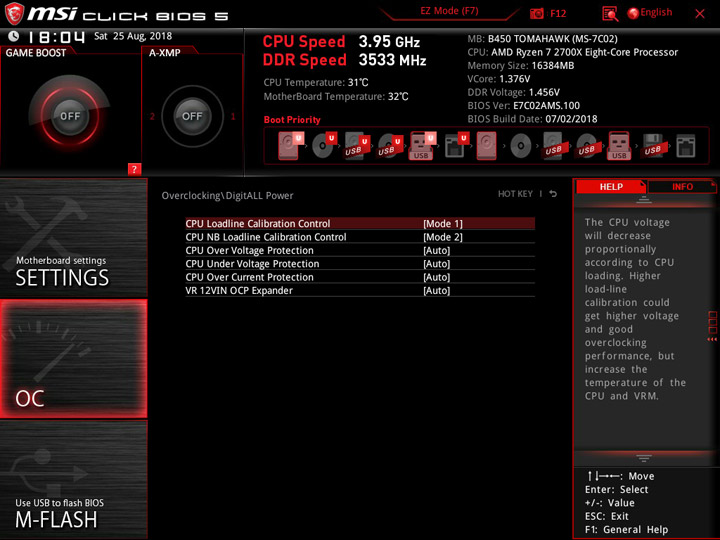Choose A-XMP profile 2

[152, 117]
